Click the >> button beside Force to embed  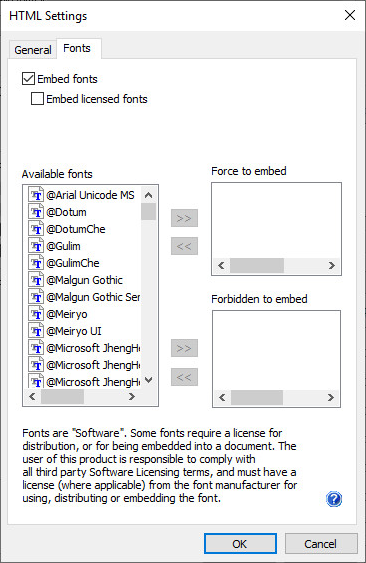click(x=184, y=218)
